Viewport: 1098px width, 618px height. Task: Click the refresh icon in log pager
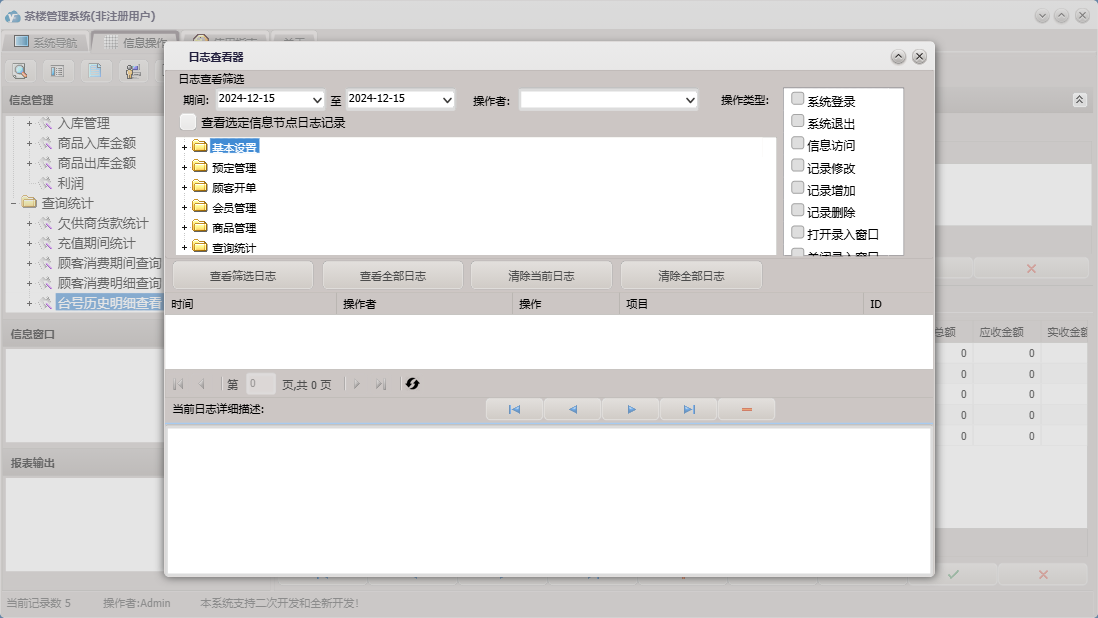coord(412,384)
